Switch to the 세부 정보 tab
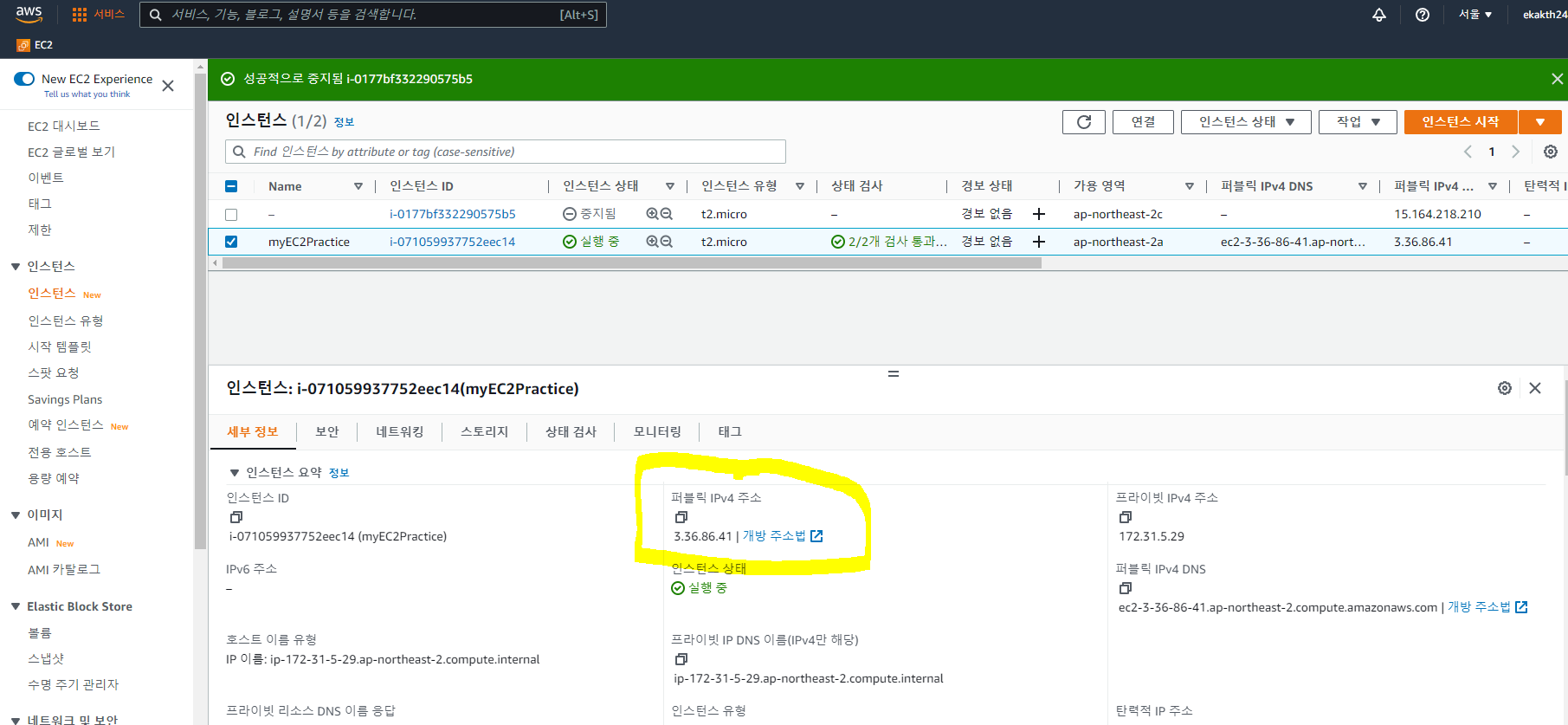The width and height of the screenshot is (1568, 725). [253, 431]
